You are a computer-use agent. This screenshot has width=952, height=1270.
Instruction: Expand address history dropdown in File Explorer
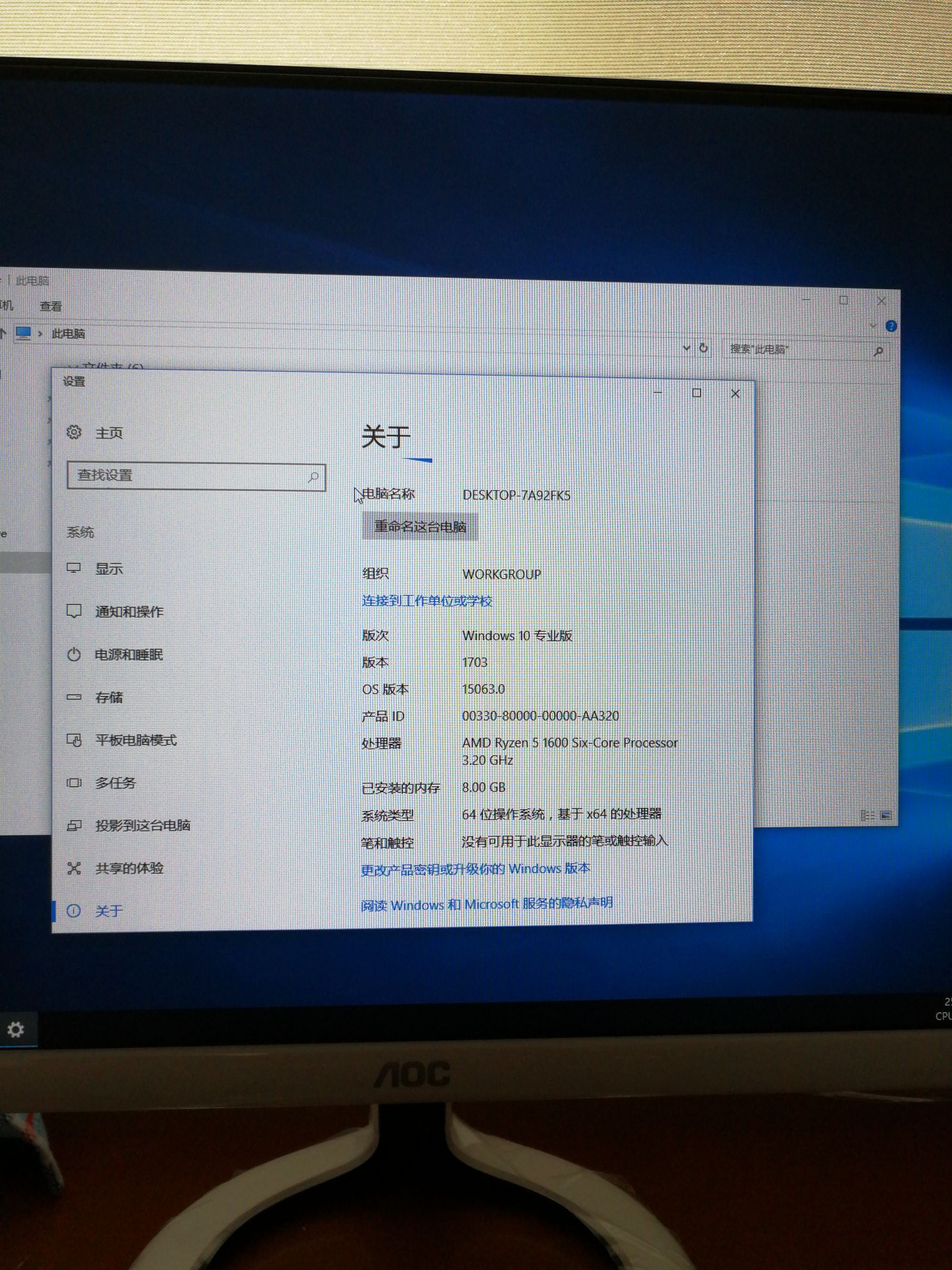pyautogui.click(x=686, y=348)
